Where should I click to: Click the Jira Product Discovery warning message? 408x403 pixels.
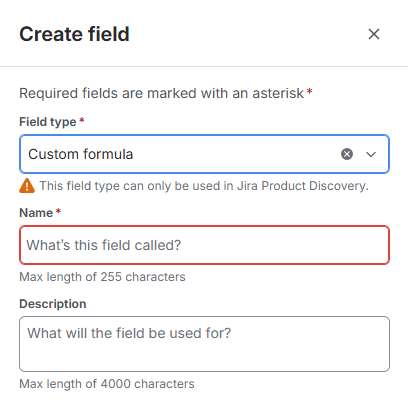[x=204, y=186]
